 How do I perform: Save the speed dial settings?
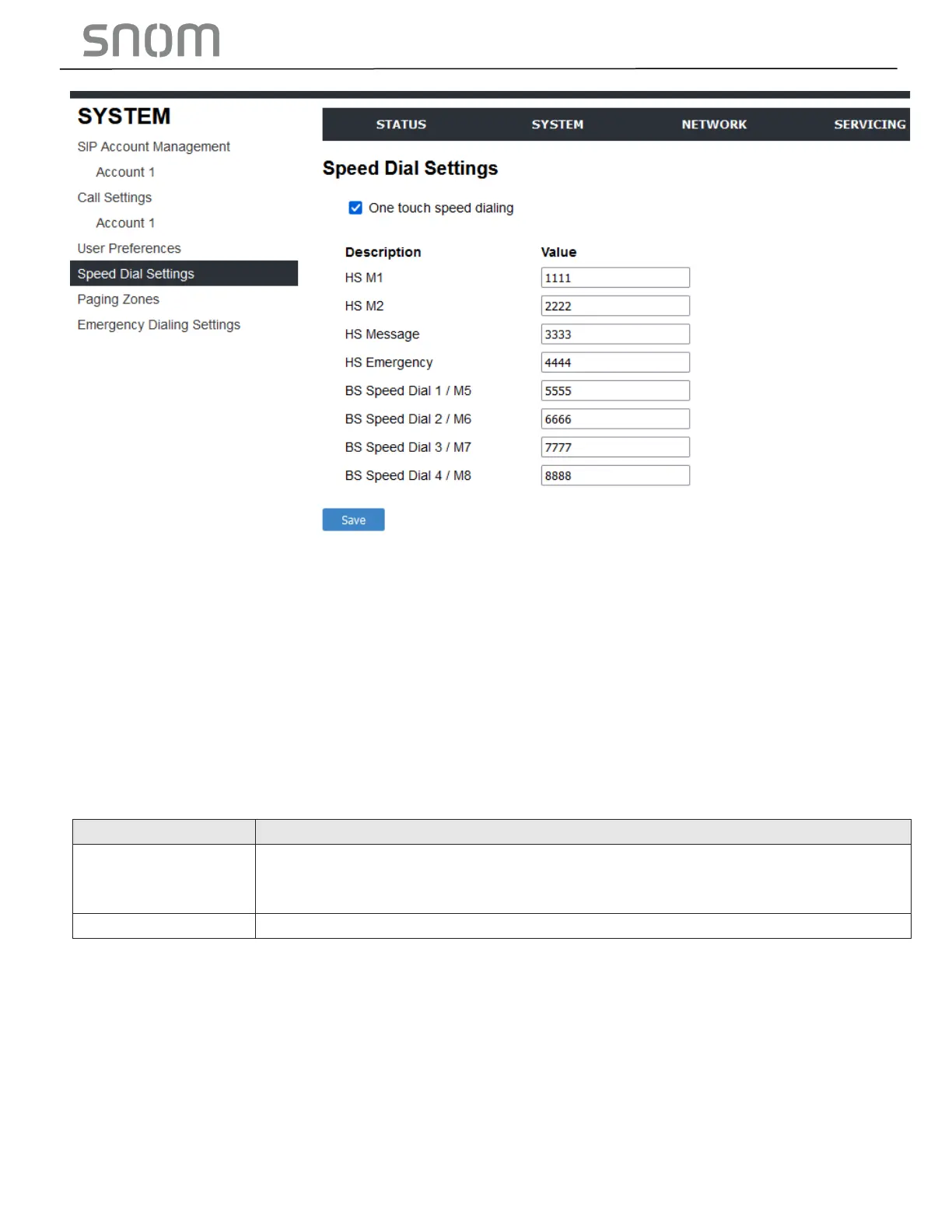(x=354, y=520)
